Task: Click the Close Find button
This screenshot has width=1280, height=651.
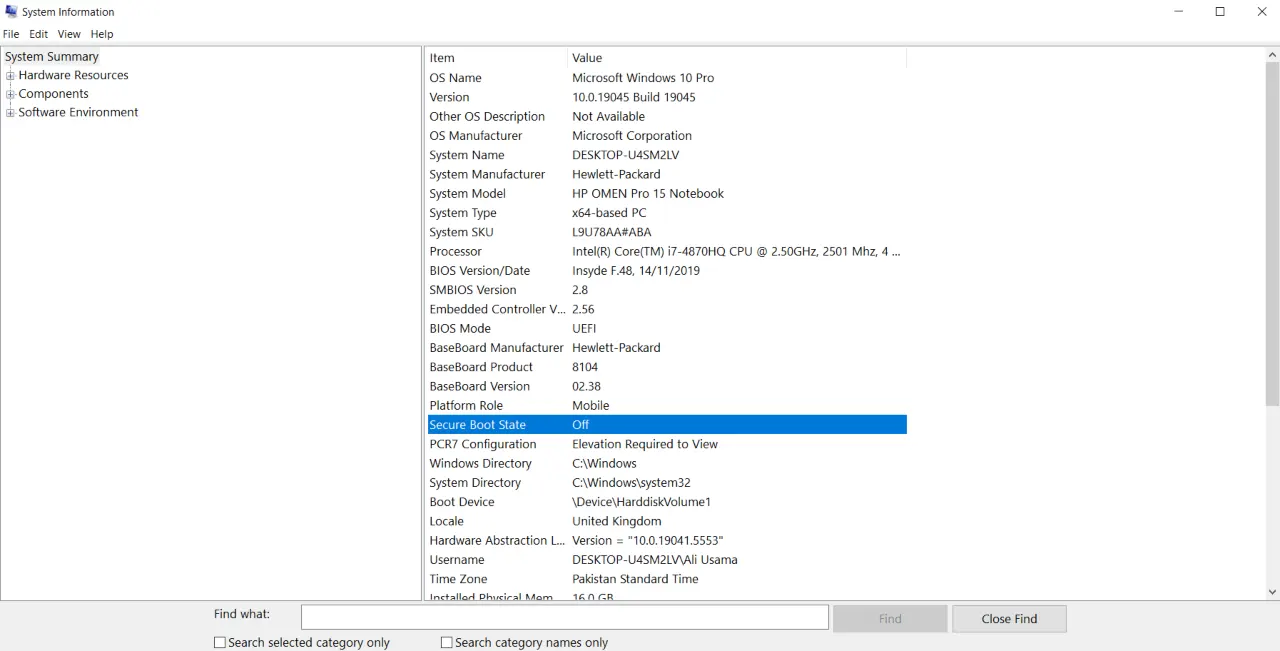Action: (1009, 619)
